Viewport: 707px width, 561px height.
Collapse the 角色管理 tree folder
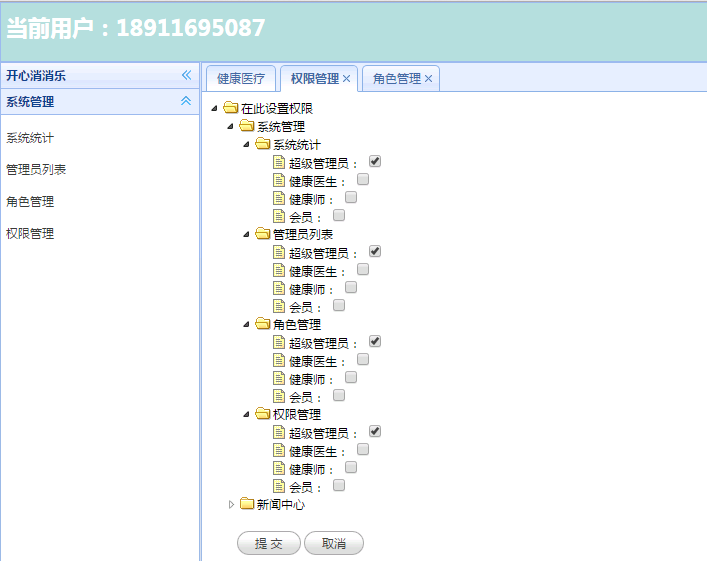(x=246, y=324)
